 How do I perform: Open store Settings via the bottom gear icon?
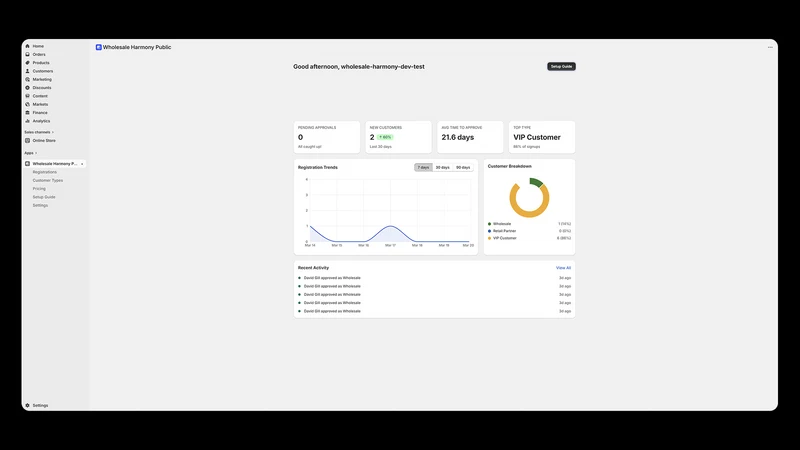coord(28,405)
